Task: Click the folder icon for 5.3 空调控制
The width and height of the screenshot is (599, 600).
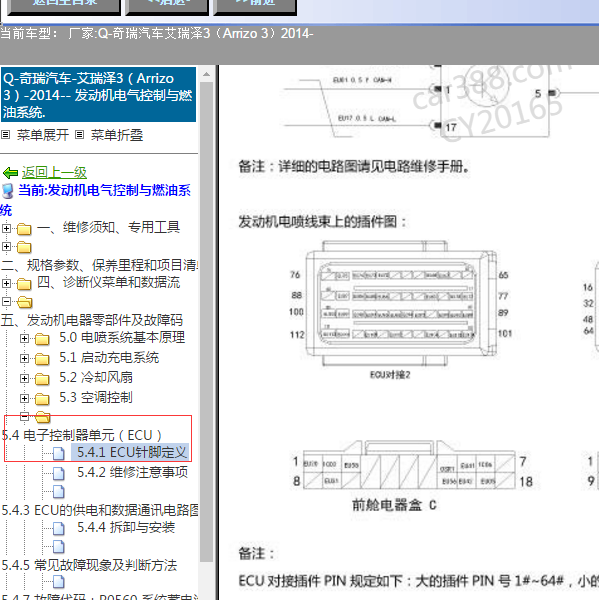Action: pos(42,399)
